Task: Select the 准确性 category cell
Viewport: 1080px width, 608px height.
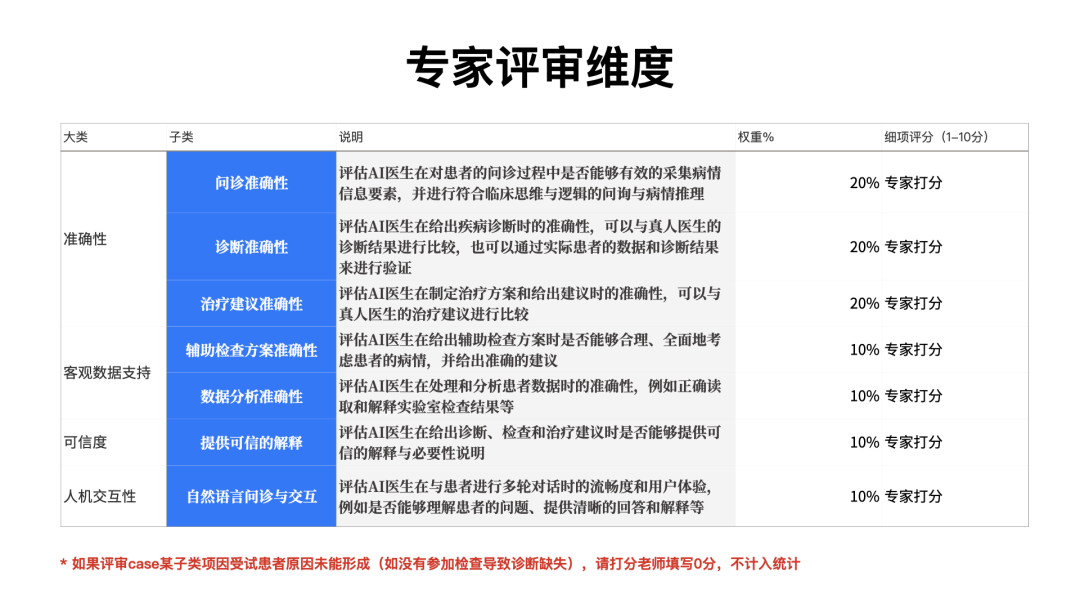Action: [85, 240]
